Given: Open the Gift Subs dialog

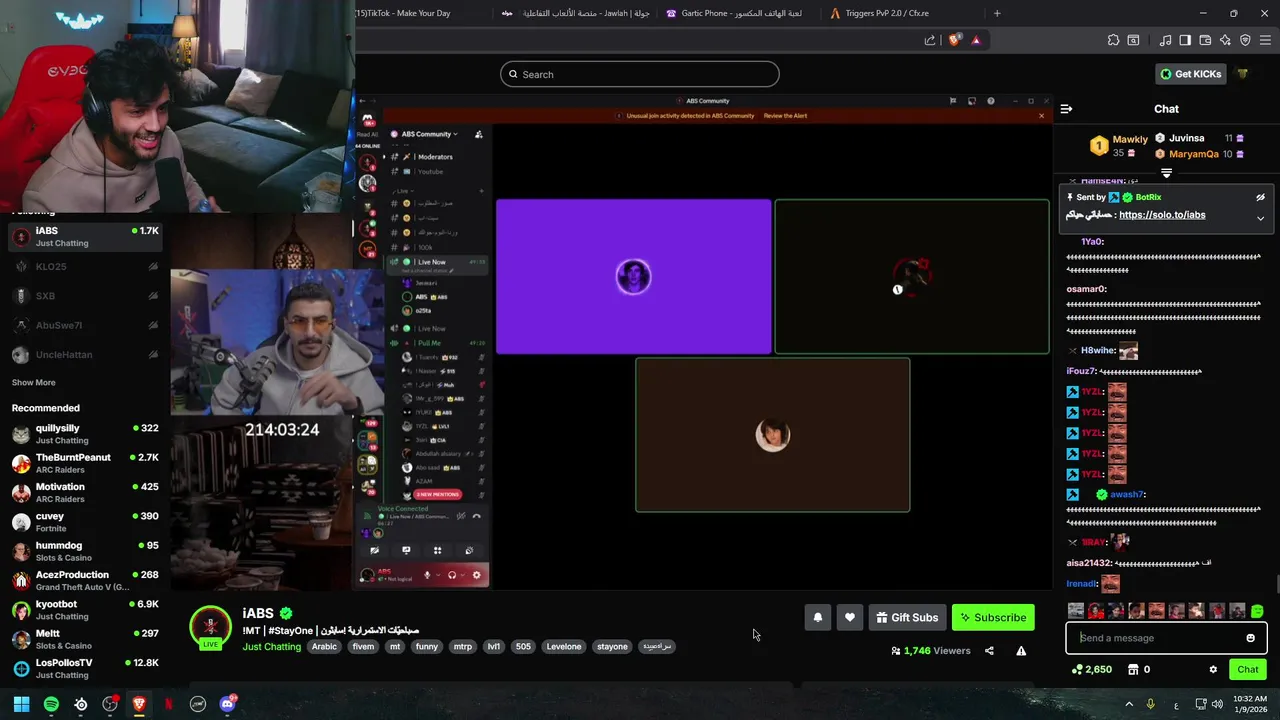Looking at the screenshot, I should 907,618.
